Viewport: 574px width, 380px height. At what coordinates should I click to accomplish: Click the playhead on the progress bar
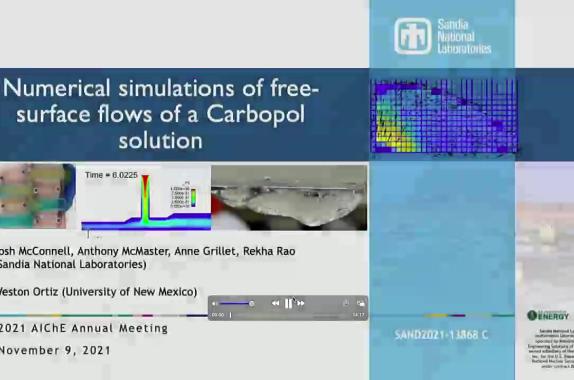(230, 314)
